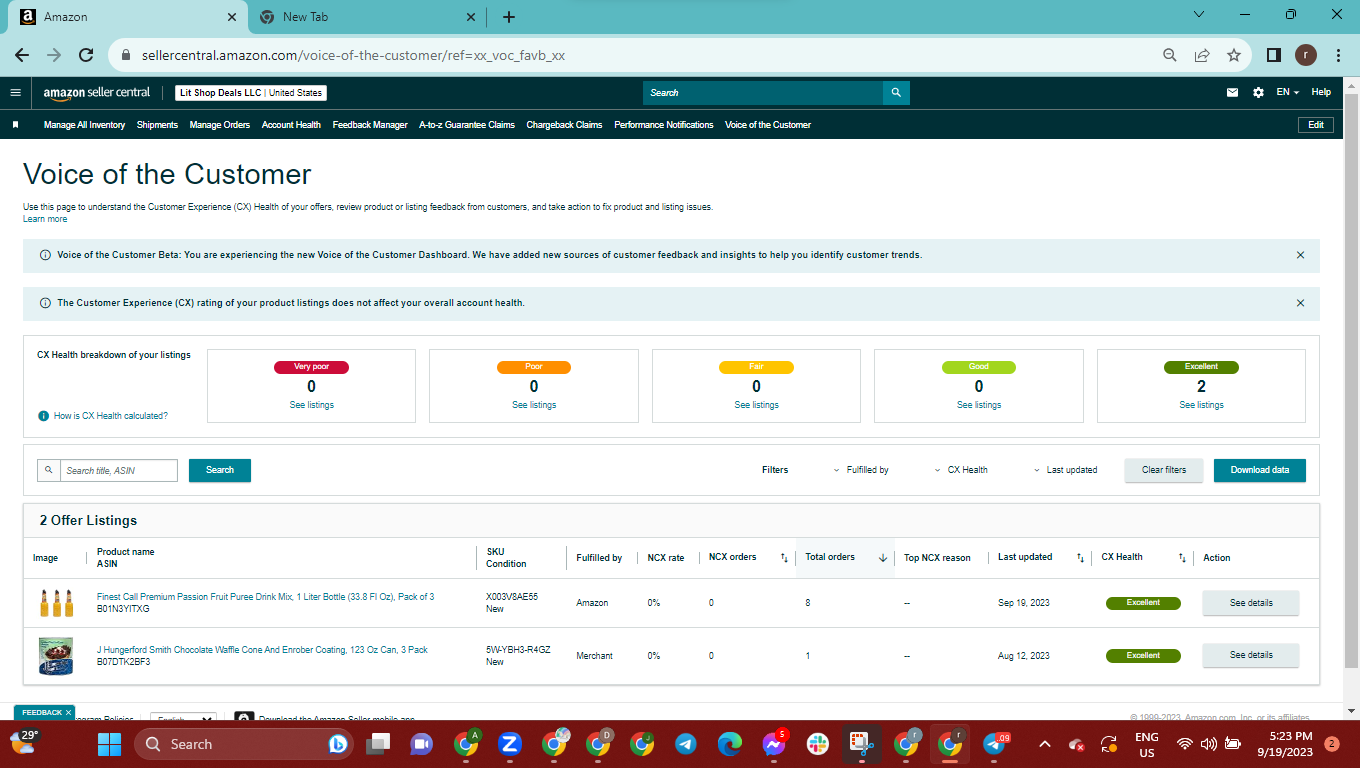Click the Clear filters button
Viewport: 1360px width, 768px height.
pyautogui.click(x=1164, y=470)
